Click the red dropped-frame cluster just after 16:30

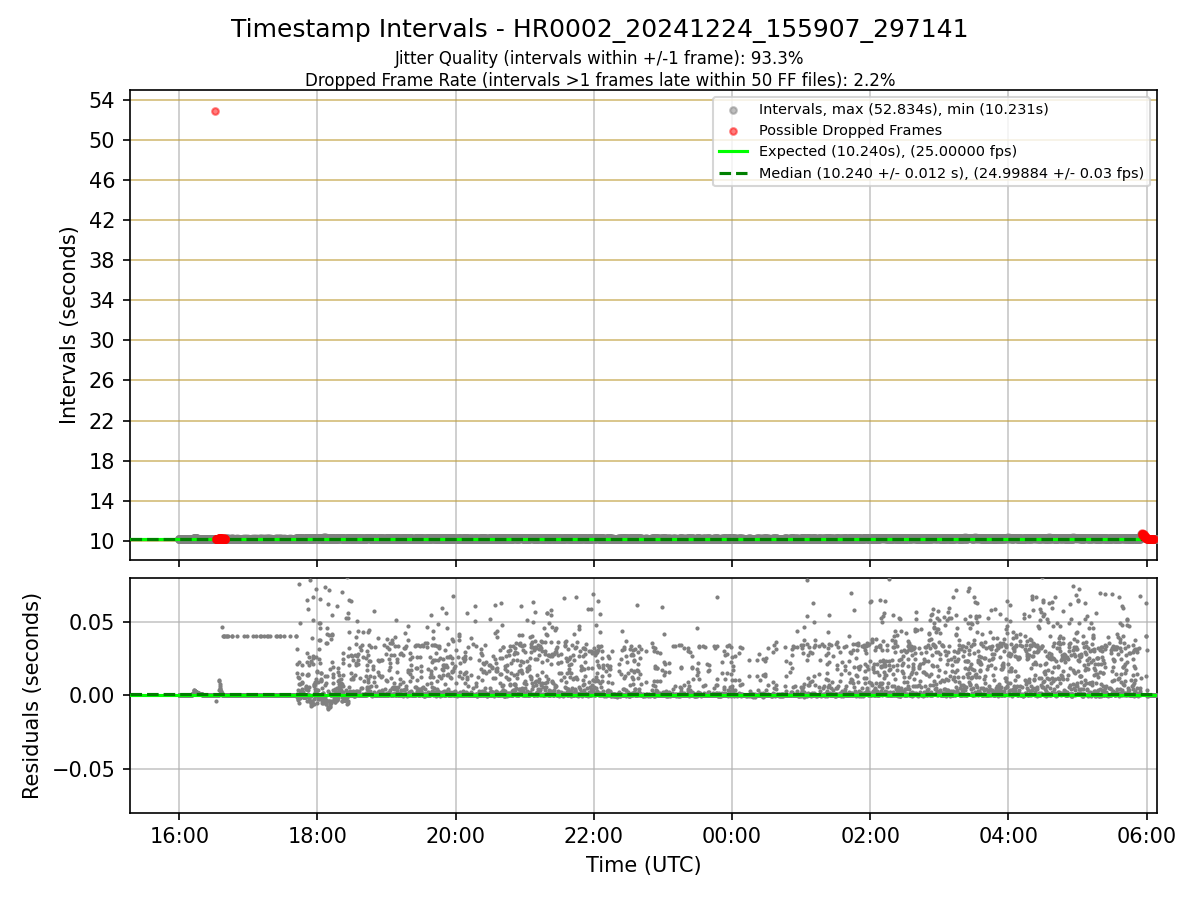point(221,539)
